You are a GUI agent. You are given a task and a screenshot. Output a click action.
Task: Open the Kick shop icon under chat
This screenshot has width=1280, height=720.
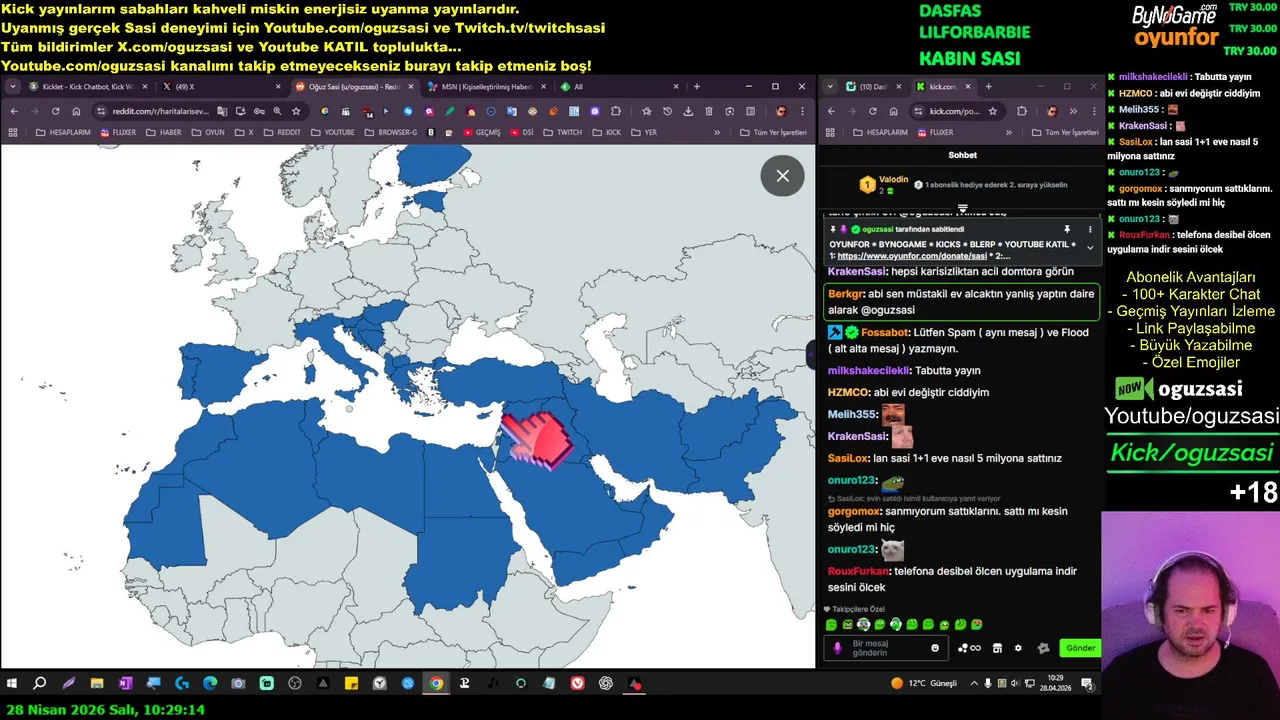pos(997,648)
